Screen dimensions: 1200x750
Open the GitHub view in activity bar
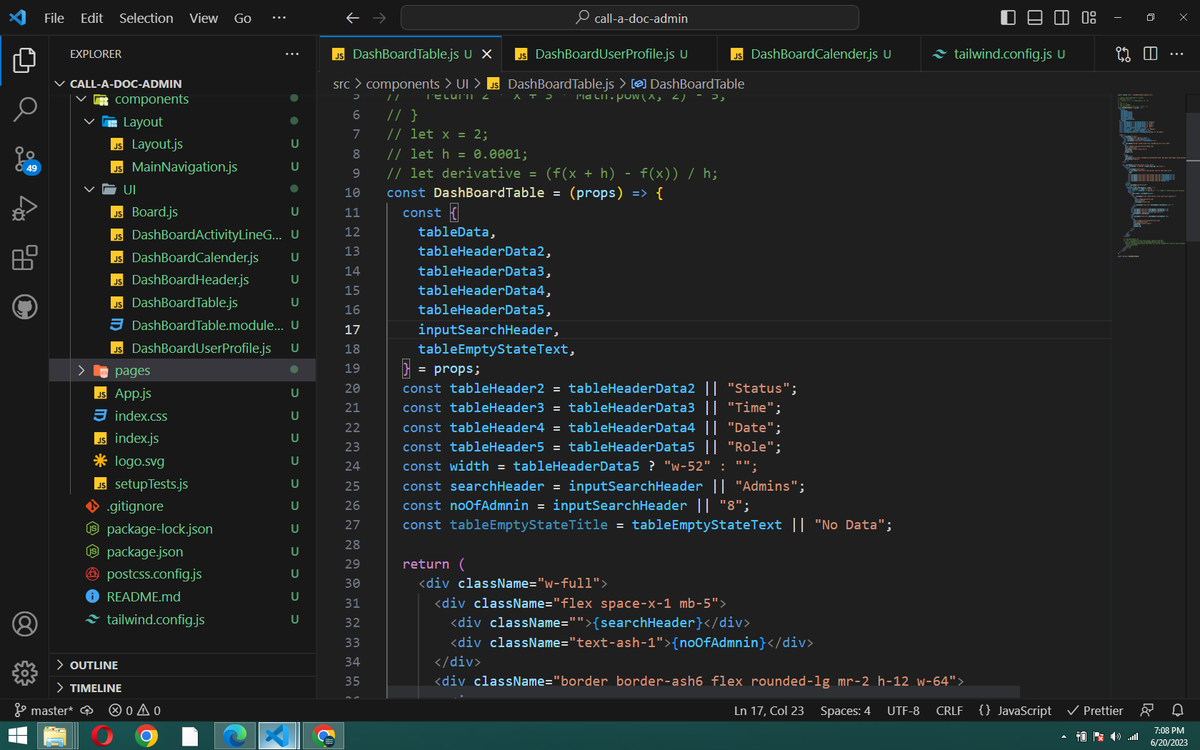[25, 307]
